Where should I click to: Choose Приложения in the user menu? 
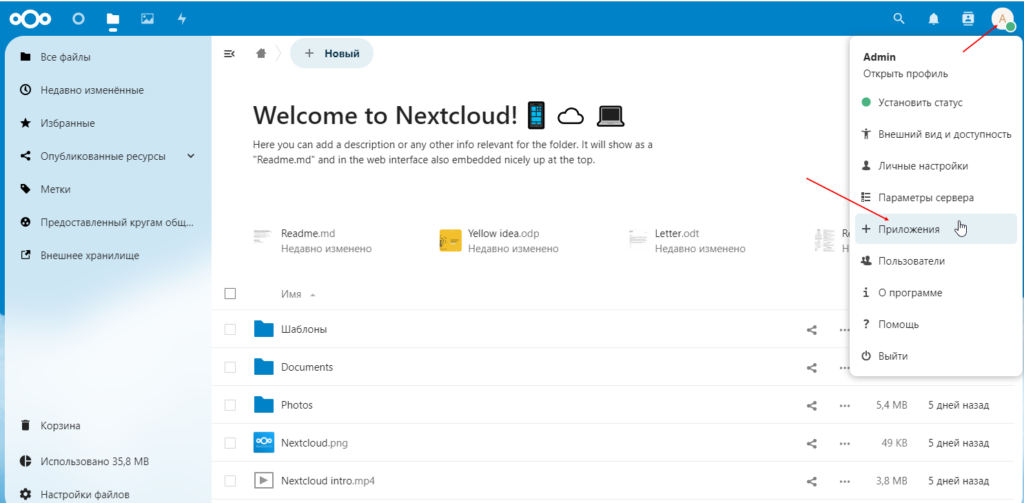[x=936, y=229]
